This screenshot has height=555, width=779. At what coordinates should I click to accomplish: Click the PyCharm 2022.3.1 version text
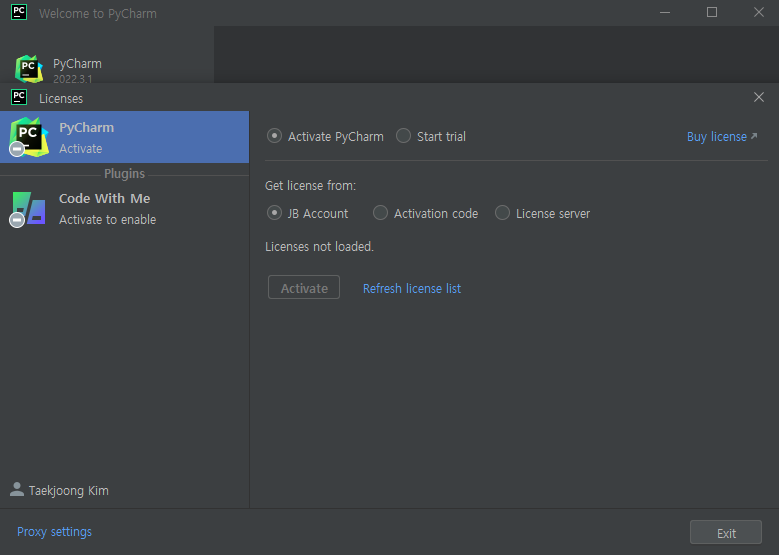(73, 79)
